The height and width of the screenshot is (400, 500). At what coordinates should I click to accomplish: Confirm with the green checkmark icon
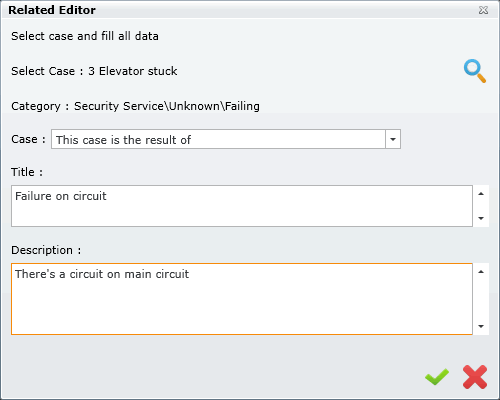tap(437, 377)
